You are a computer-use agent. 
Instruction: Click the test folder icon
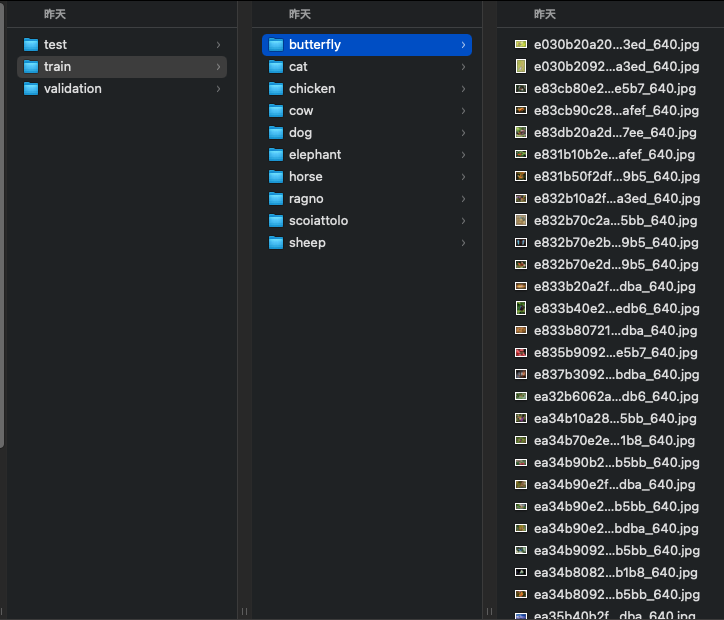(x=30, y=45)
